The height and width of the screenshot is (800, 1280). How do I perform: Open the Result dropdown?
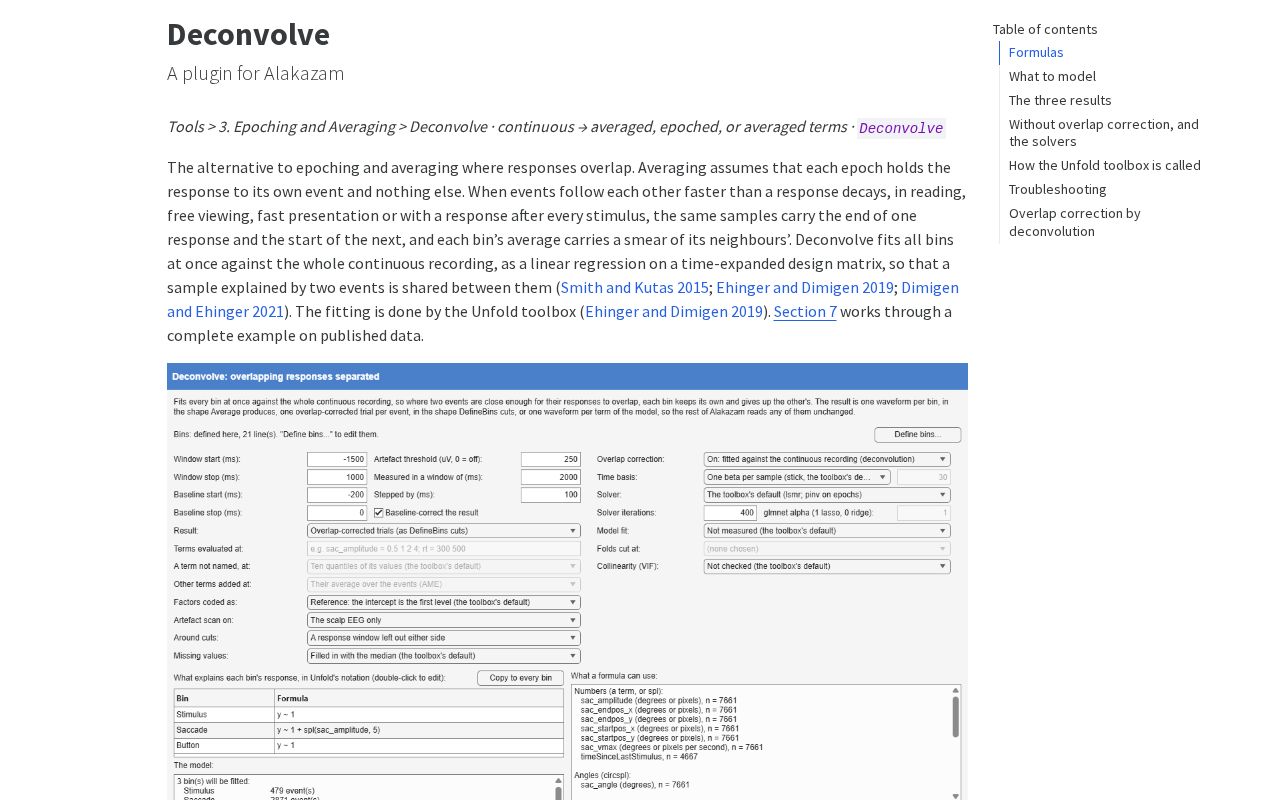(x=444, y=531)
